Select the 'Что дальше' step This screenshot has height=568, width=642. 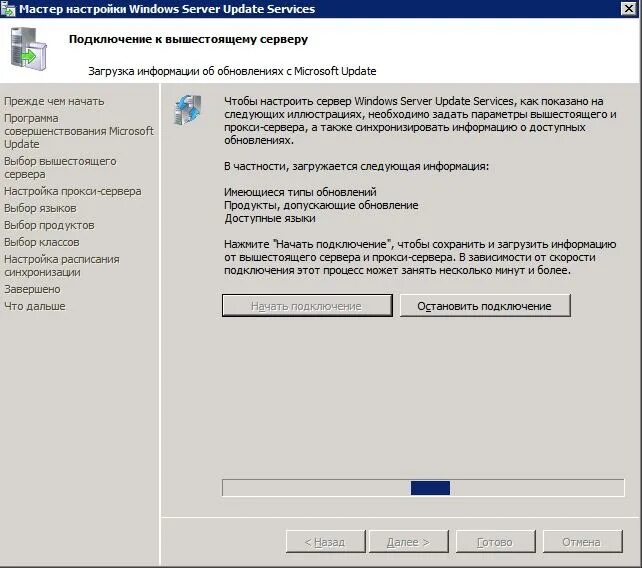click(35, 306)
